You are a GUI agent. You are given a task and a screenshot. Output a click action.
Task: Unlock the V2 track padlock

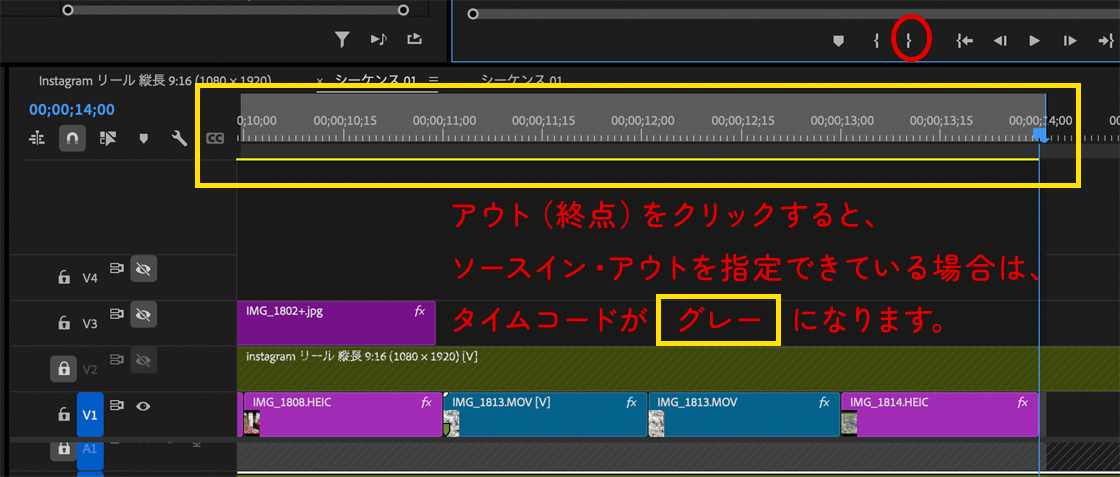point(64,368)
